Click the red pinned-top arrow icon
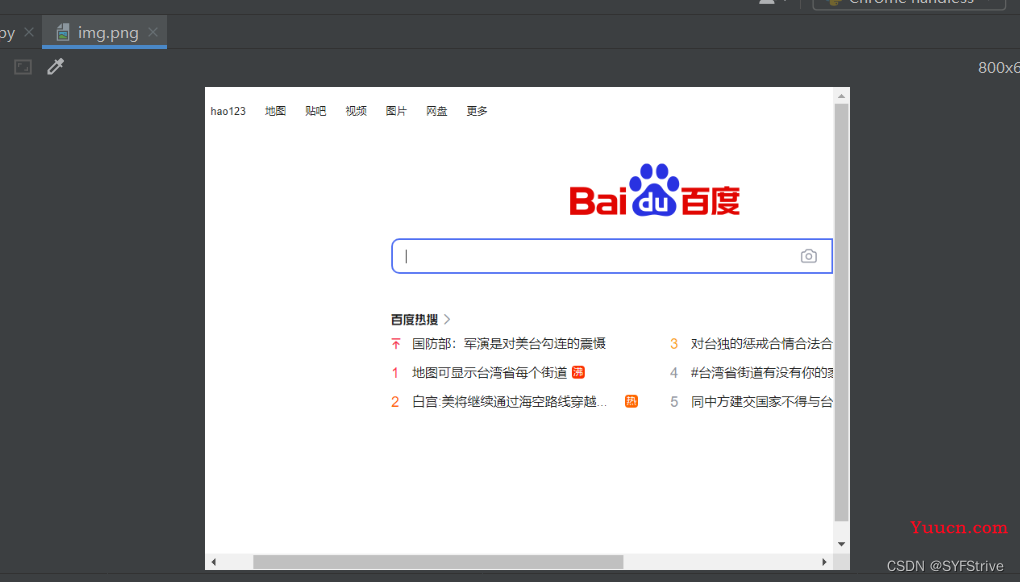 396,343
